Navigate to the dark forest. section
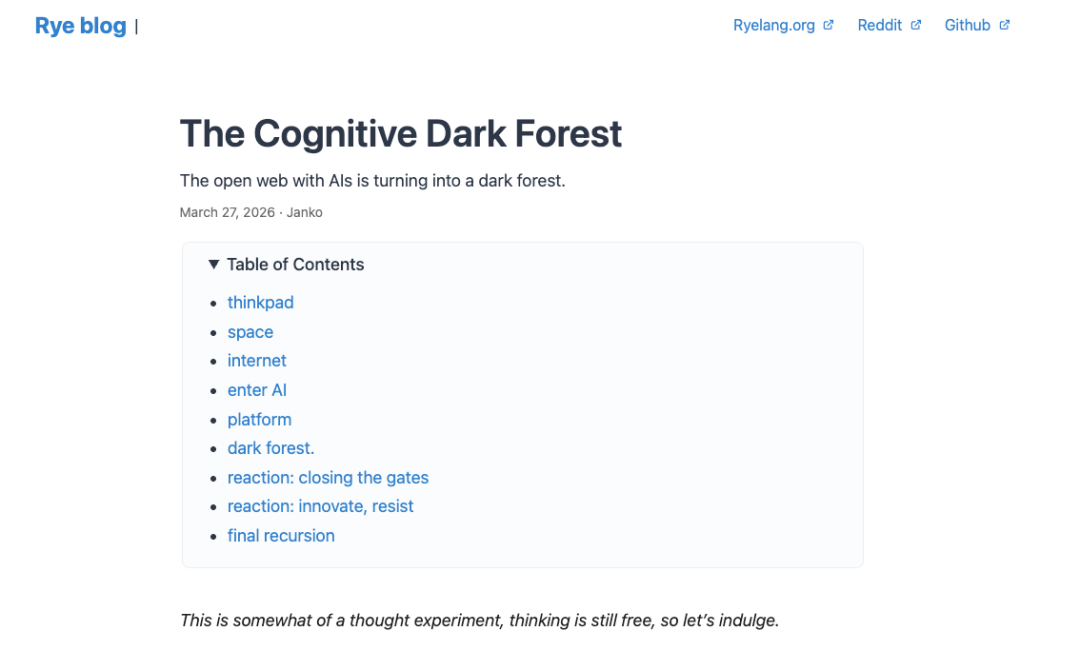The image size is (1080, 651). [271, 448]
